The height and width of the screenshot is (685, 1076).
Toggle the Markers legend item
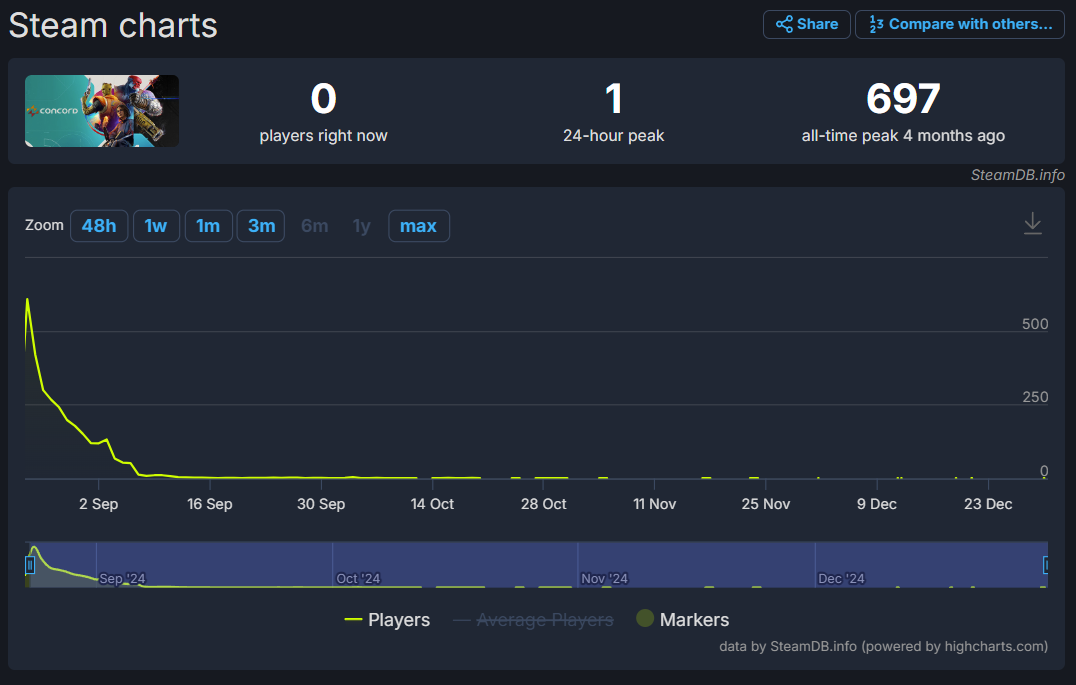(x=683, y=619)
